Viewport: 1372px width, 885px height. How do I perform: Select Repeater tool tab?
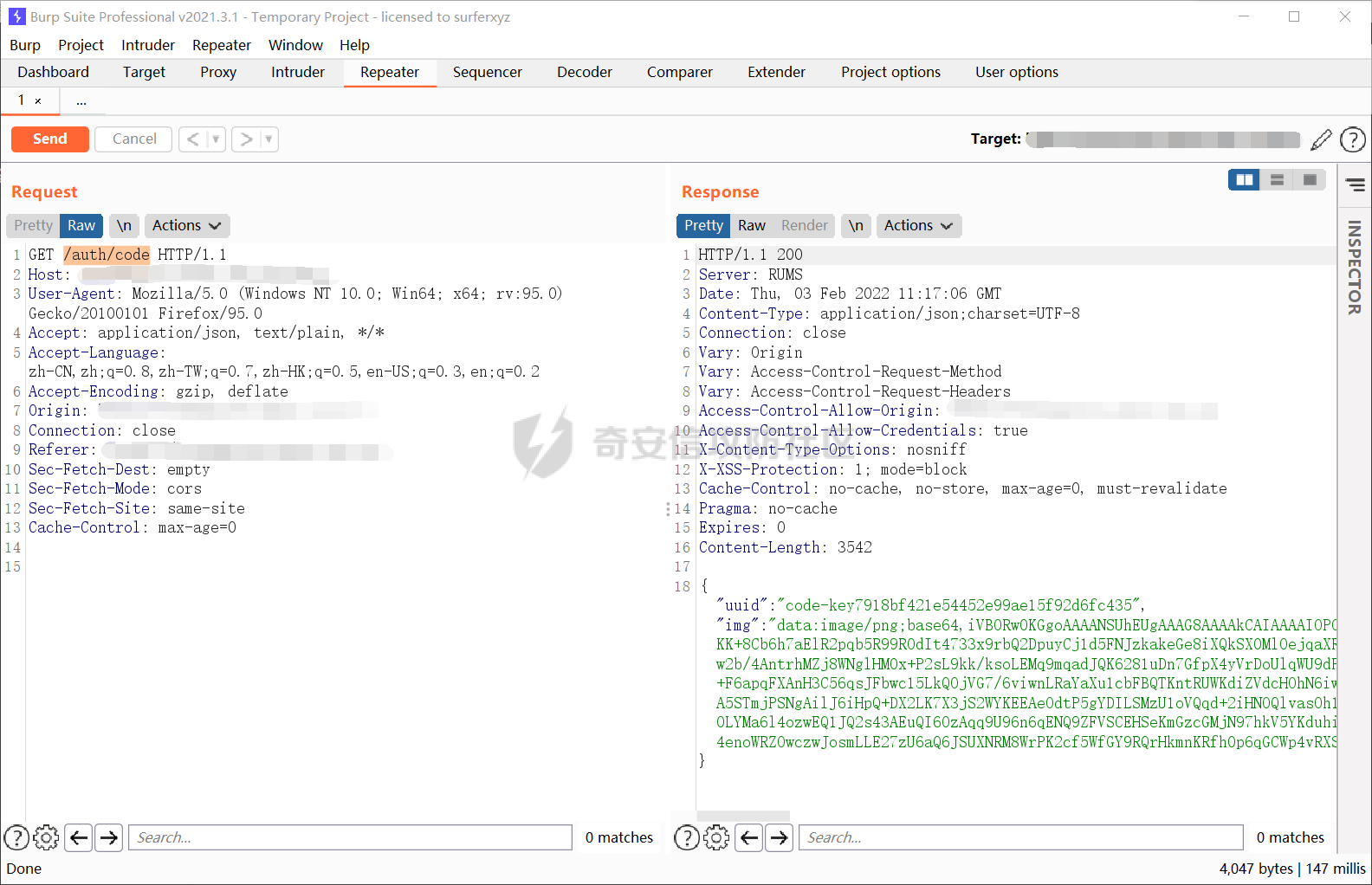coord(390,73)
